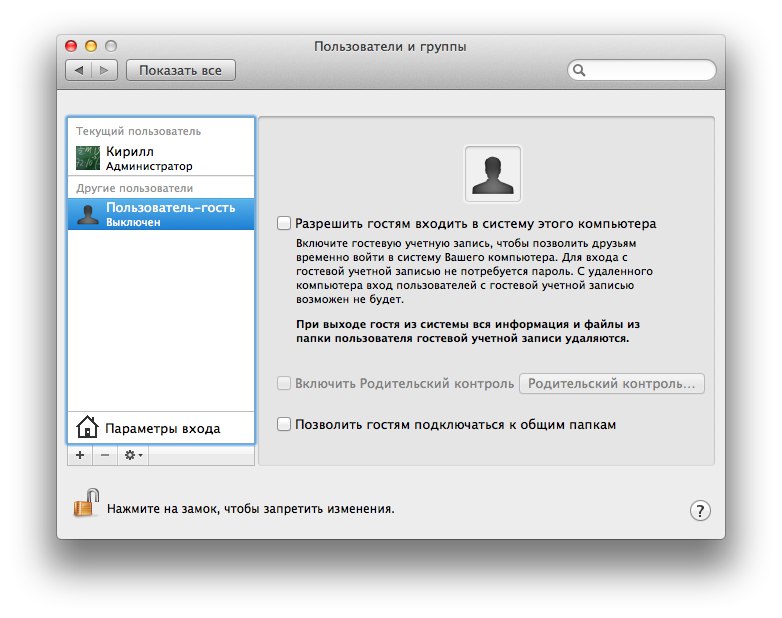The image size is (782, 618).
Task: Add a user with the plus button
Action: 80,455
